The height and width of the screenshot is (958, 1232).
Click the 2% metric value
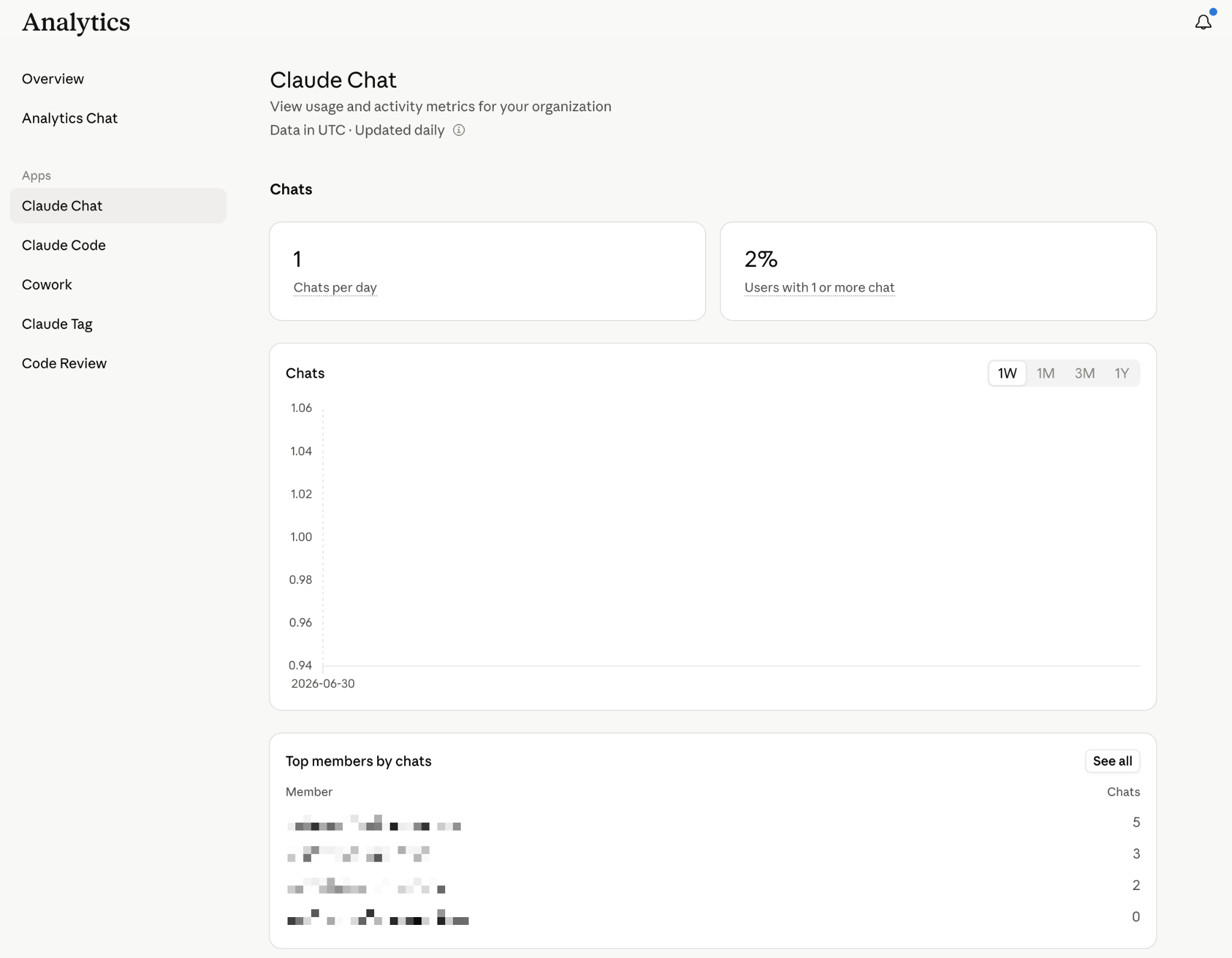click(x=761, y=259)
